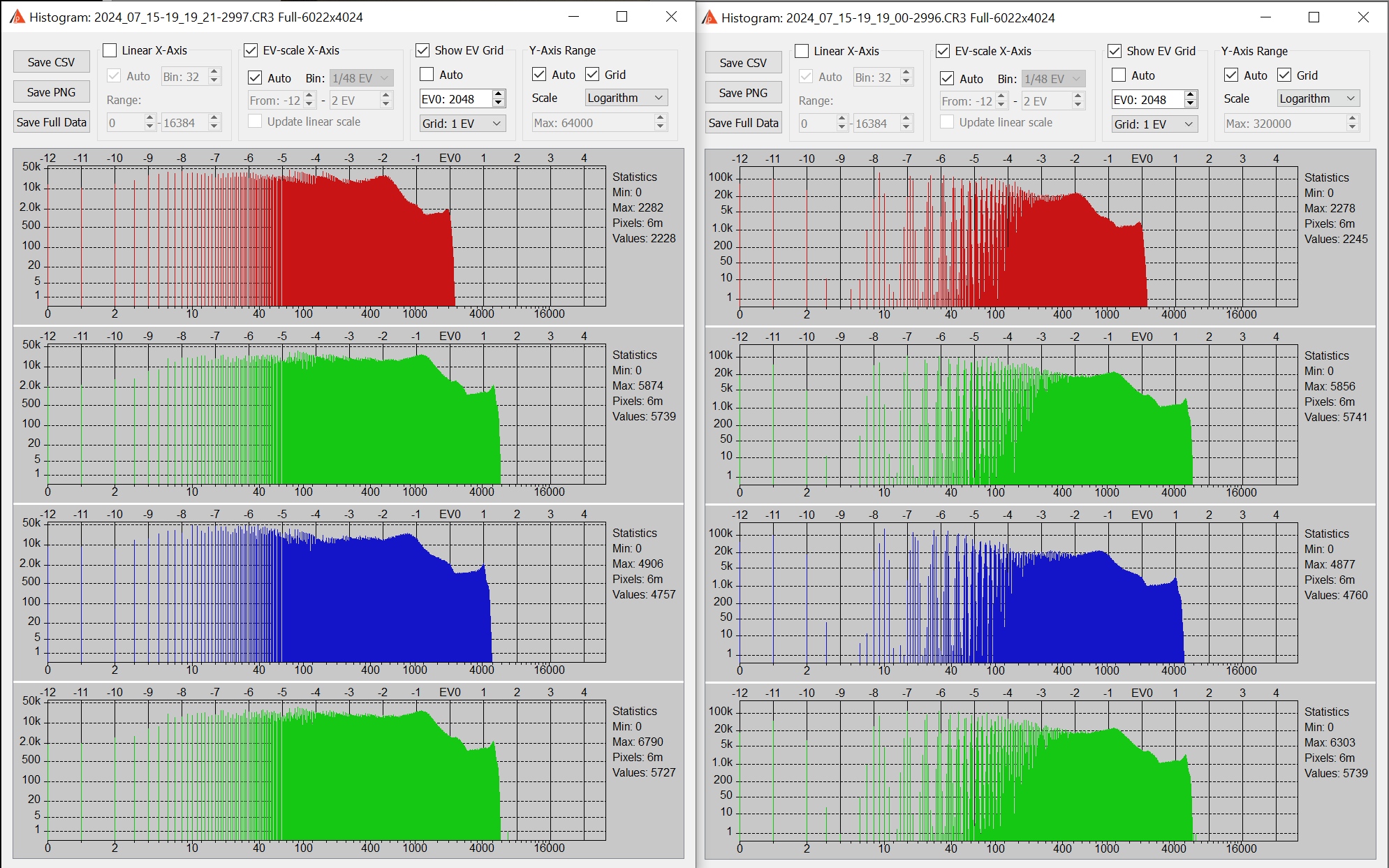
Task: Increase EV0 value in left window spinner
Action: (x=498, y=95)
